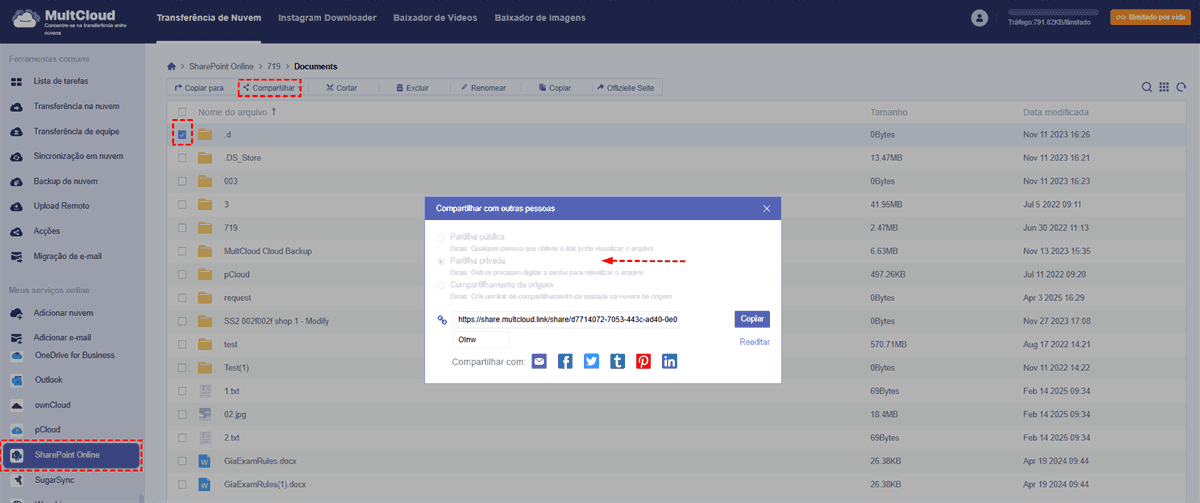Check the 1.txt file checkbox
Screen dimensions: 1200x503
[181, 391]
